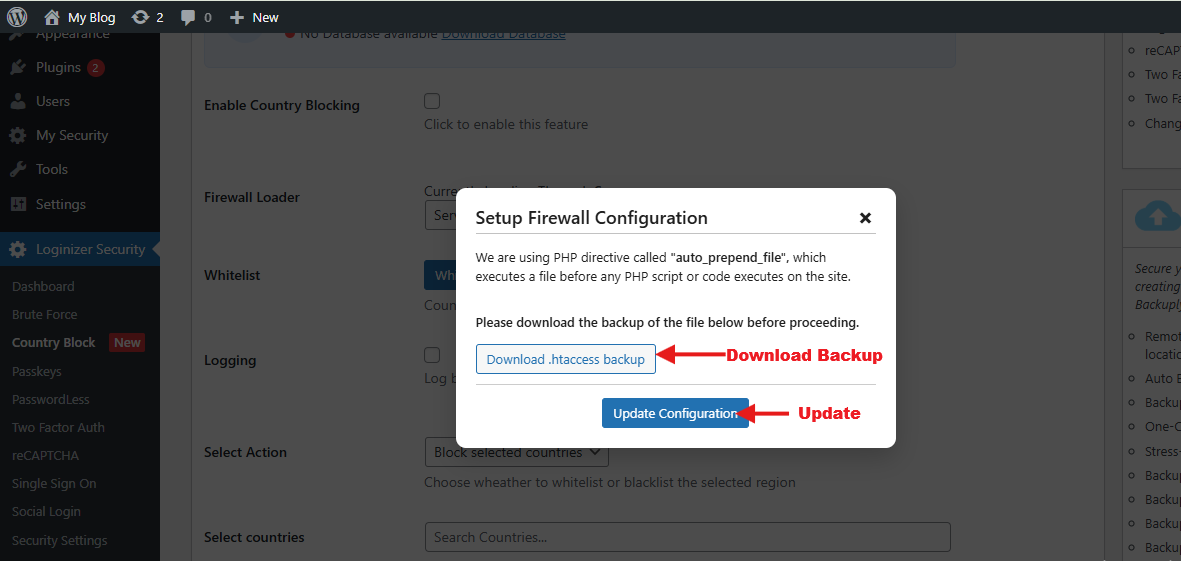The width and height of the screenshot is (1181, 561).
Task: Open the comments bubble icon
Action: tap(188, 17)
